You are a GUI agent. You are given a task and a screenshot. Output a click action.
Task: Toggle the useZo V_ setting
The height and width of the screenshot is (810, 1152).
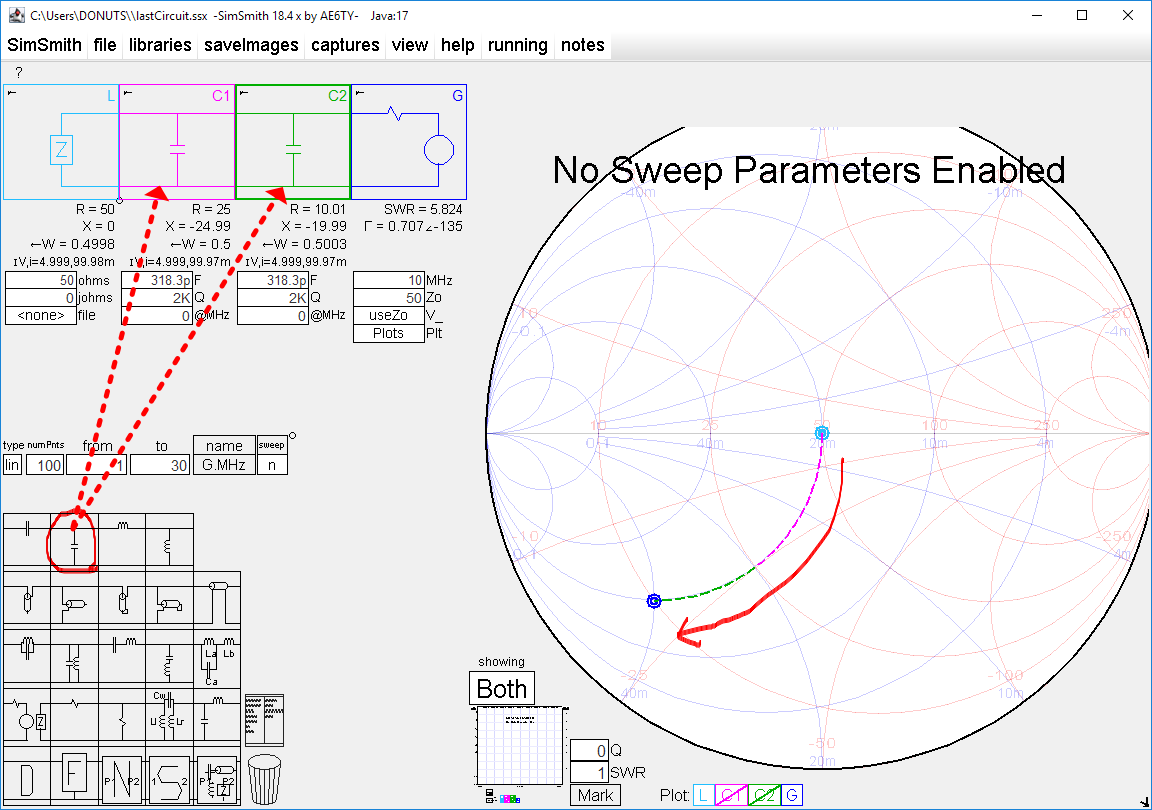pos(388,315)
